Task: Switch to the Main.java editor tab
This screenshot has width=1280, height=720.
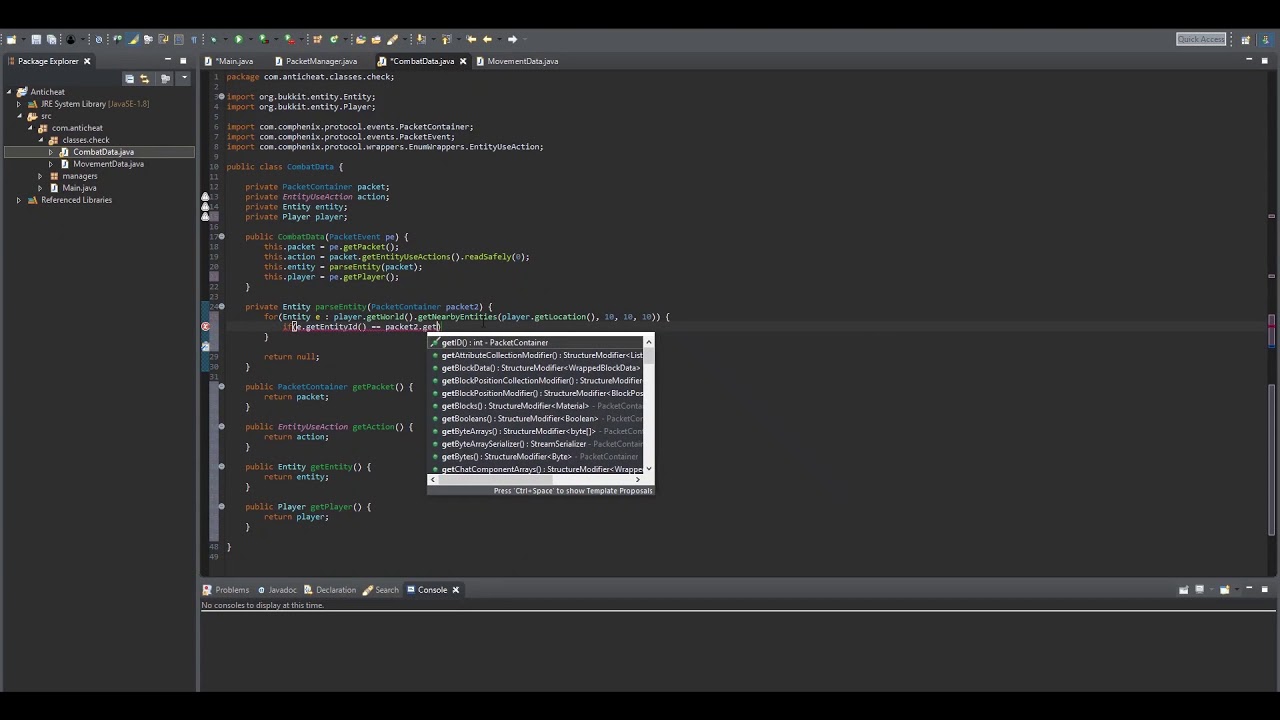Action: click(x=235, y=61)
